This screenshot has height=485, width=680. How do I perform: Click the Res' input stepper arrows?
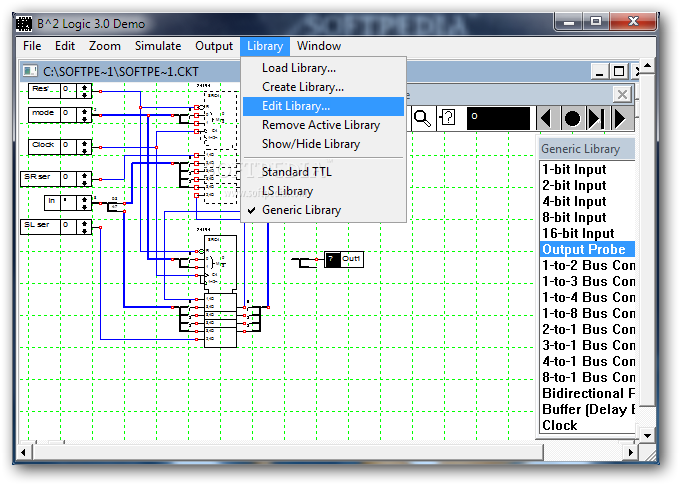coord(84,91)
